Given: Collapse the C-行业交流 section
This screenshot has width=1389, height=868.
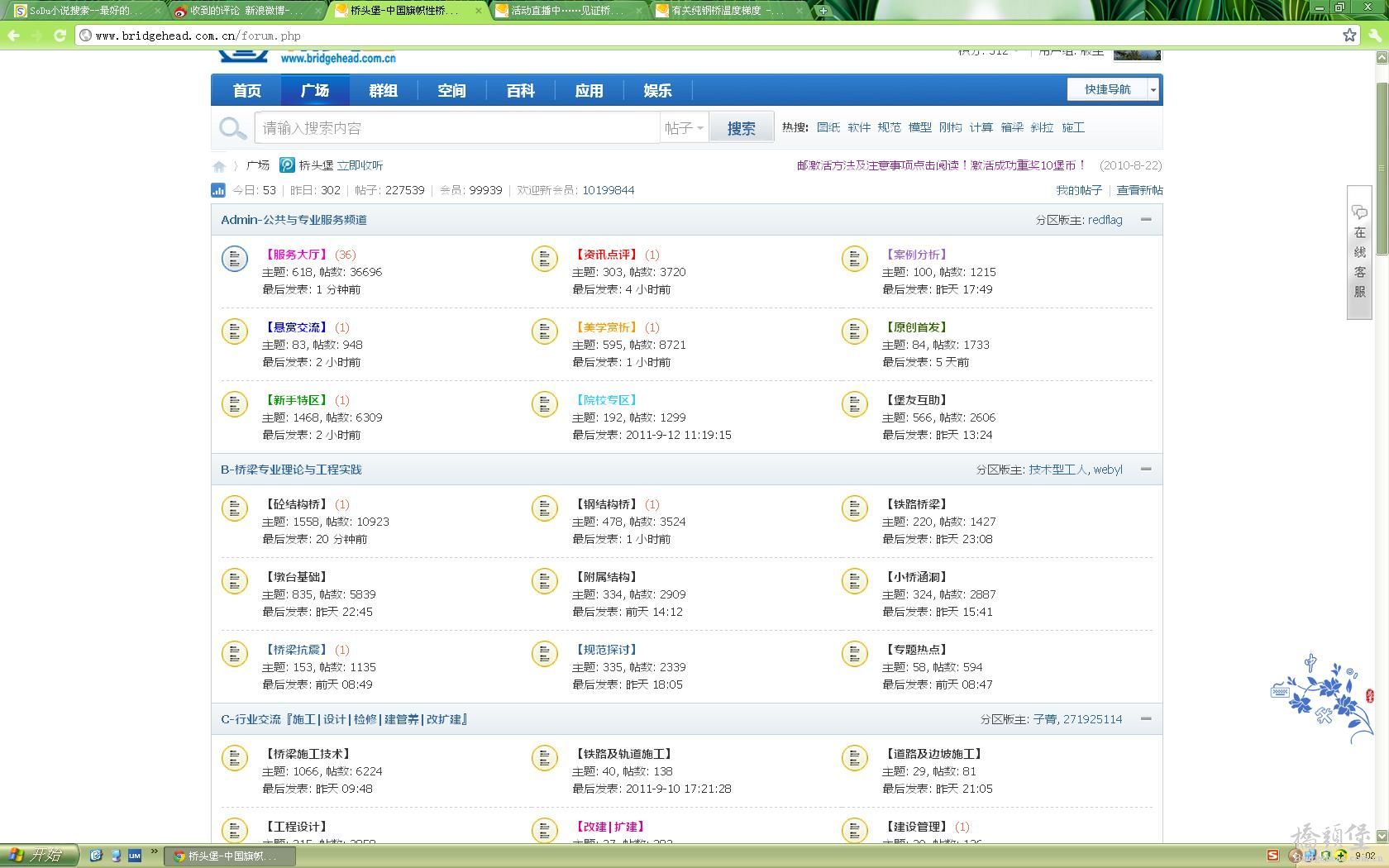Looking at the screenshot, I should click(1146, 719).
